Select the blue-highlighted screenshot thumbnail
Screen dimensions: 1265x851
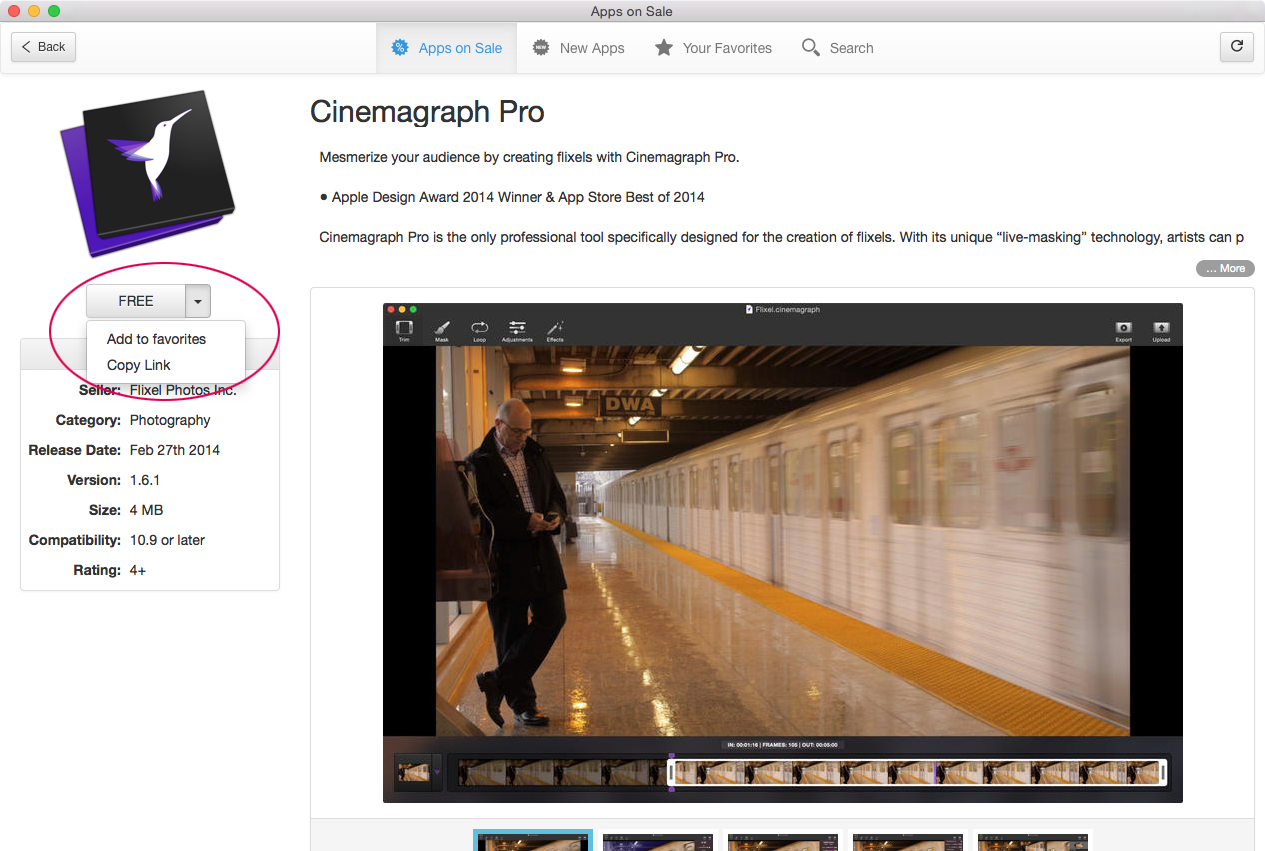pos(533,840)
